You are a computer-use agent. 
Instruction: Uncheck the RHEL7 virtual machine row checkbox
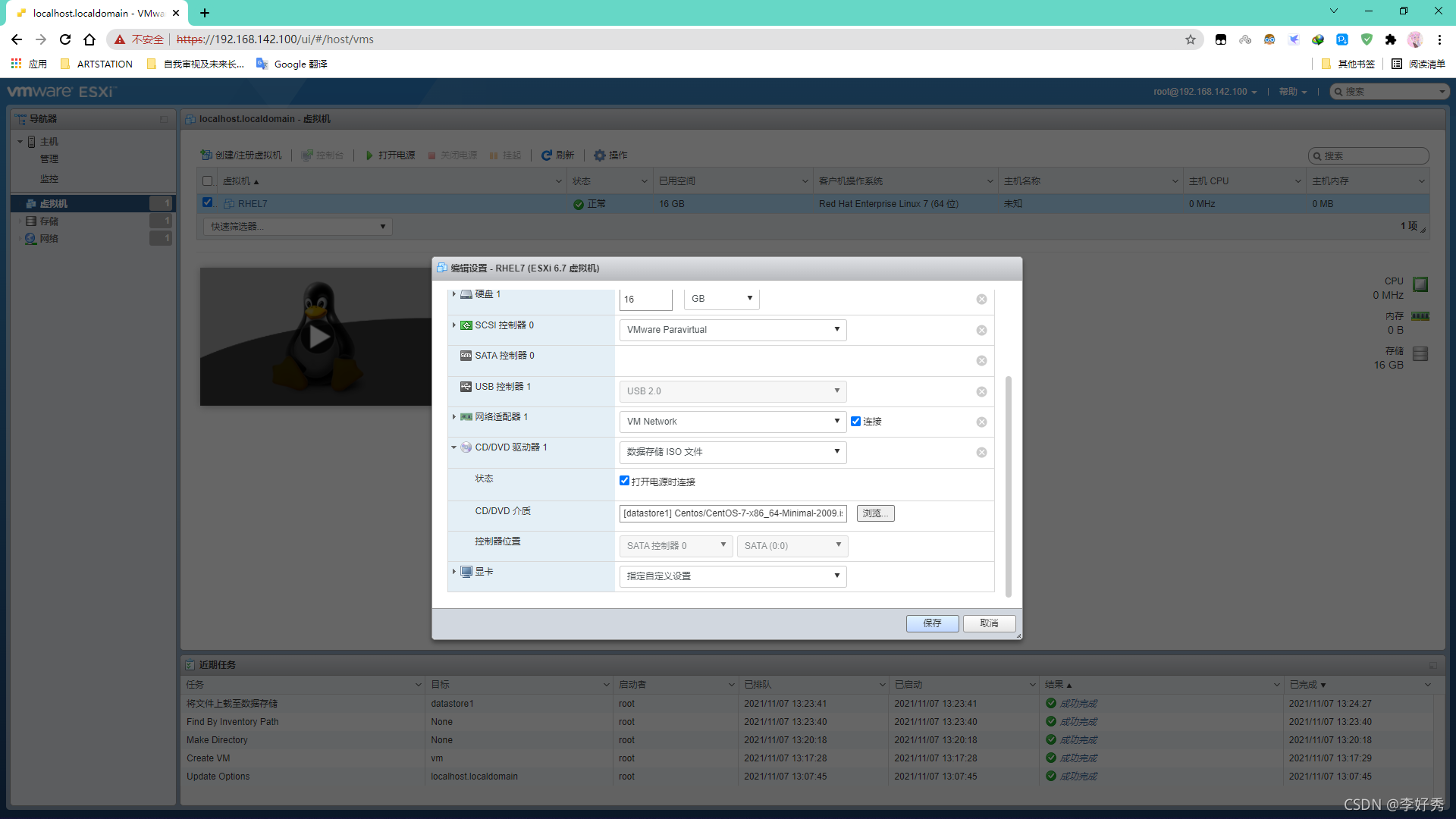[x=207, y=202]
